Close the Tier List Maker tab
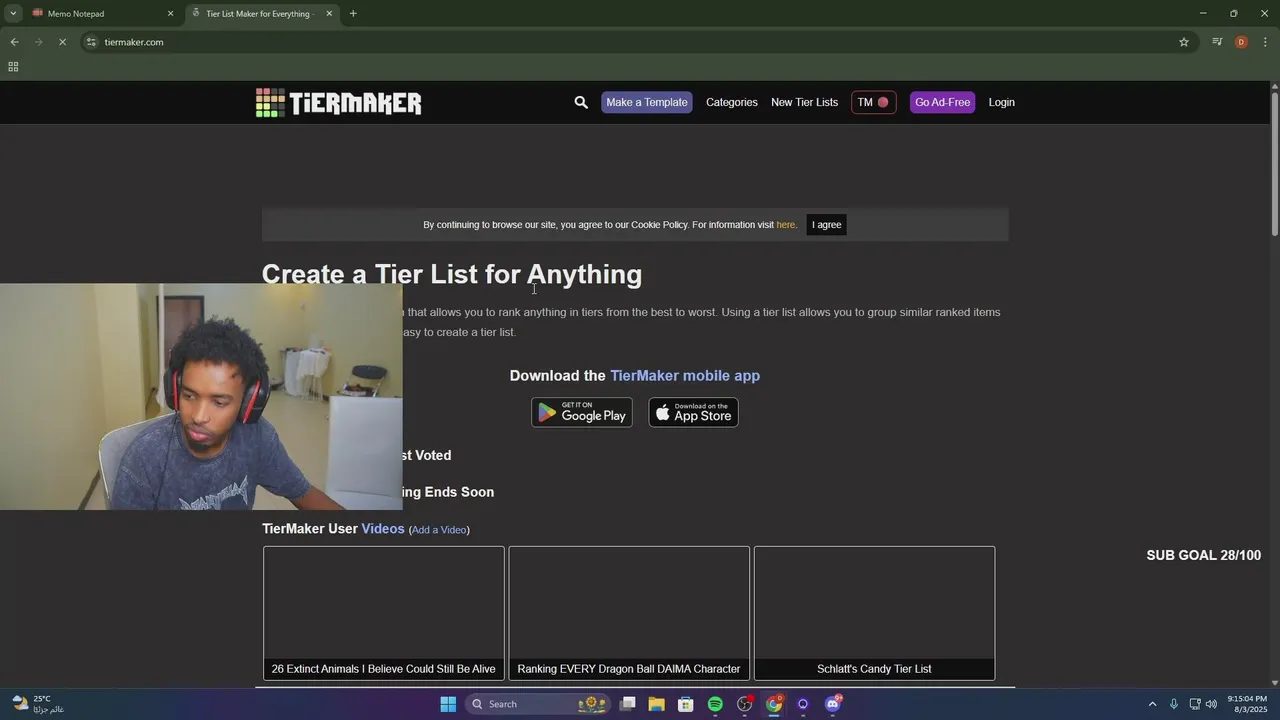The width and height of the screenshot is (1280, 720). coord(329,14)
